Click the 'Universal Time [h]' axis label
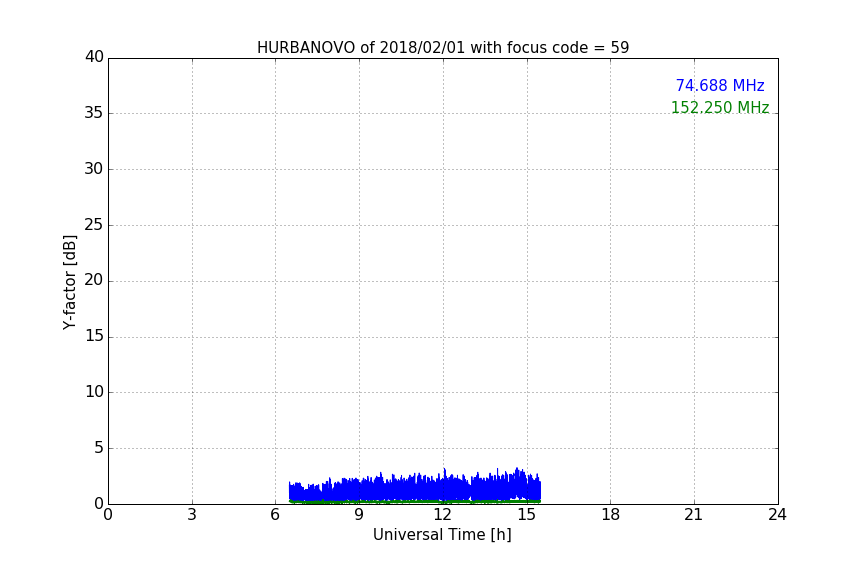 pos(442,535)
